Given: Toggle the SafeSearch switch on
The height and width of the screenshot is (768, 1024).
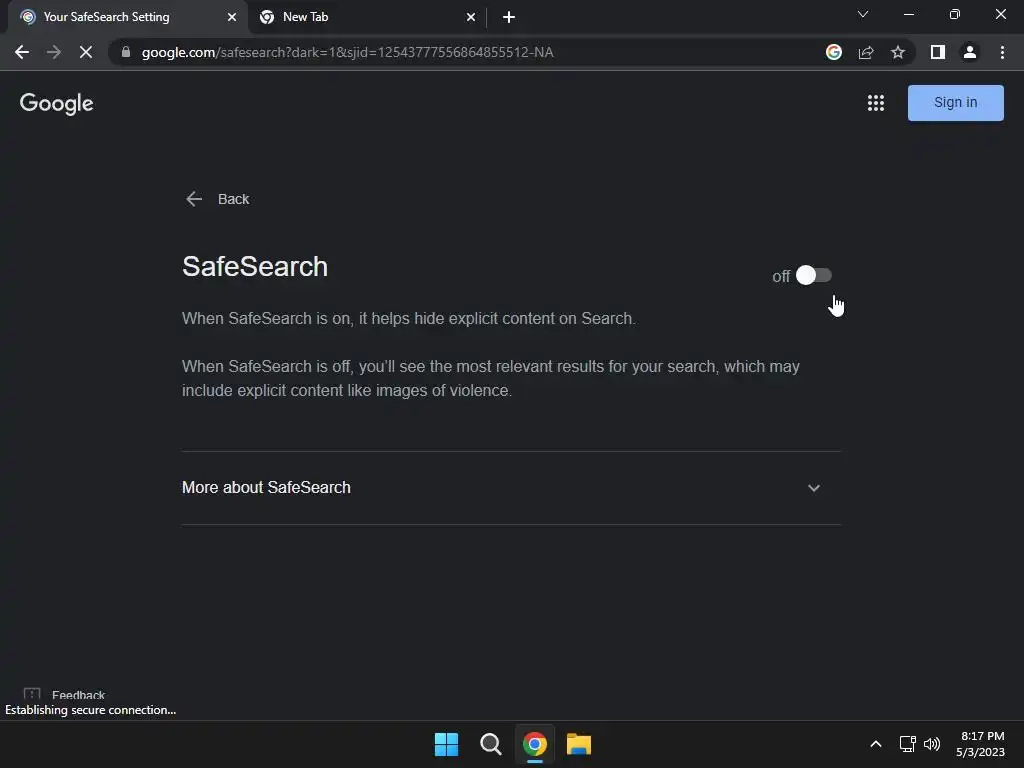Looking at the screenshot, I should [813, 276].
